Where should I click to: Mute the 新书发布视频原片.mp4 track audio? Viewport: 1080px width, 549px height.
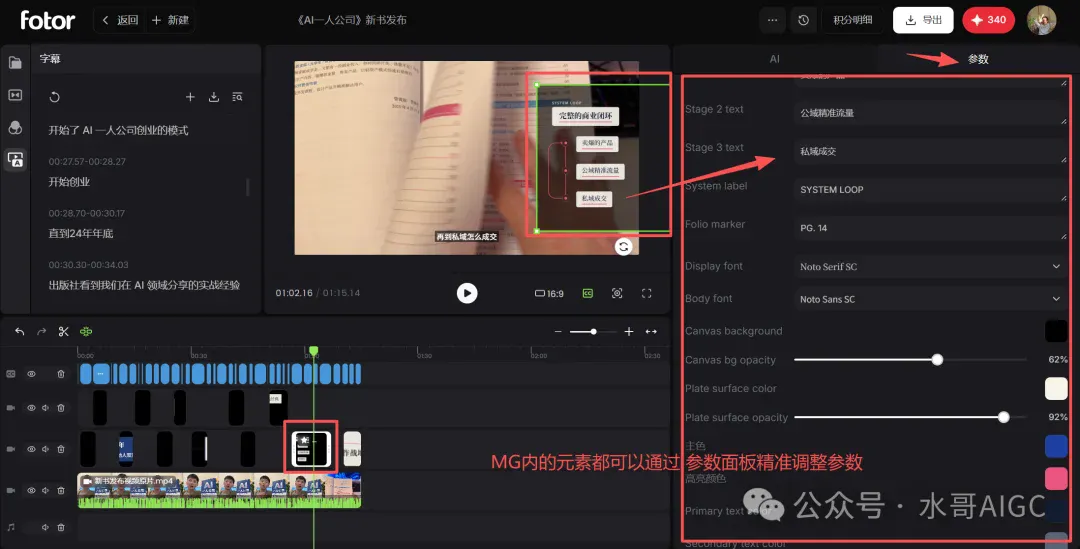[x=45, y=490]
